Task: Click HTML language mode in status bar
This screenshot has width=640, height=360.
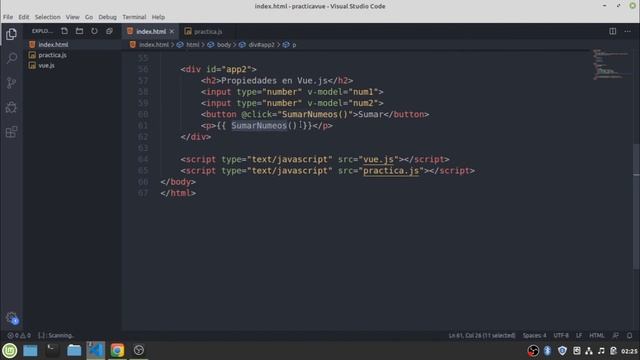Action: (597, 336)
